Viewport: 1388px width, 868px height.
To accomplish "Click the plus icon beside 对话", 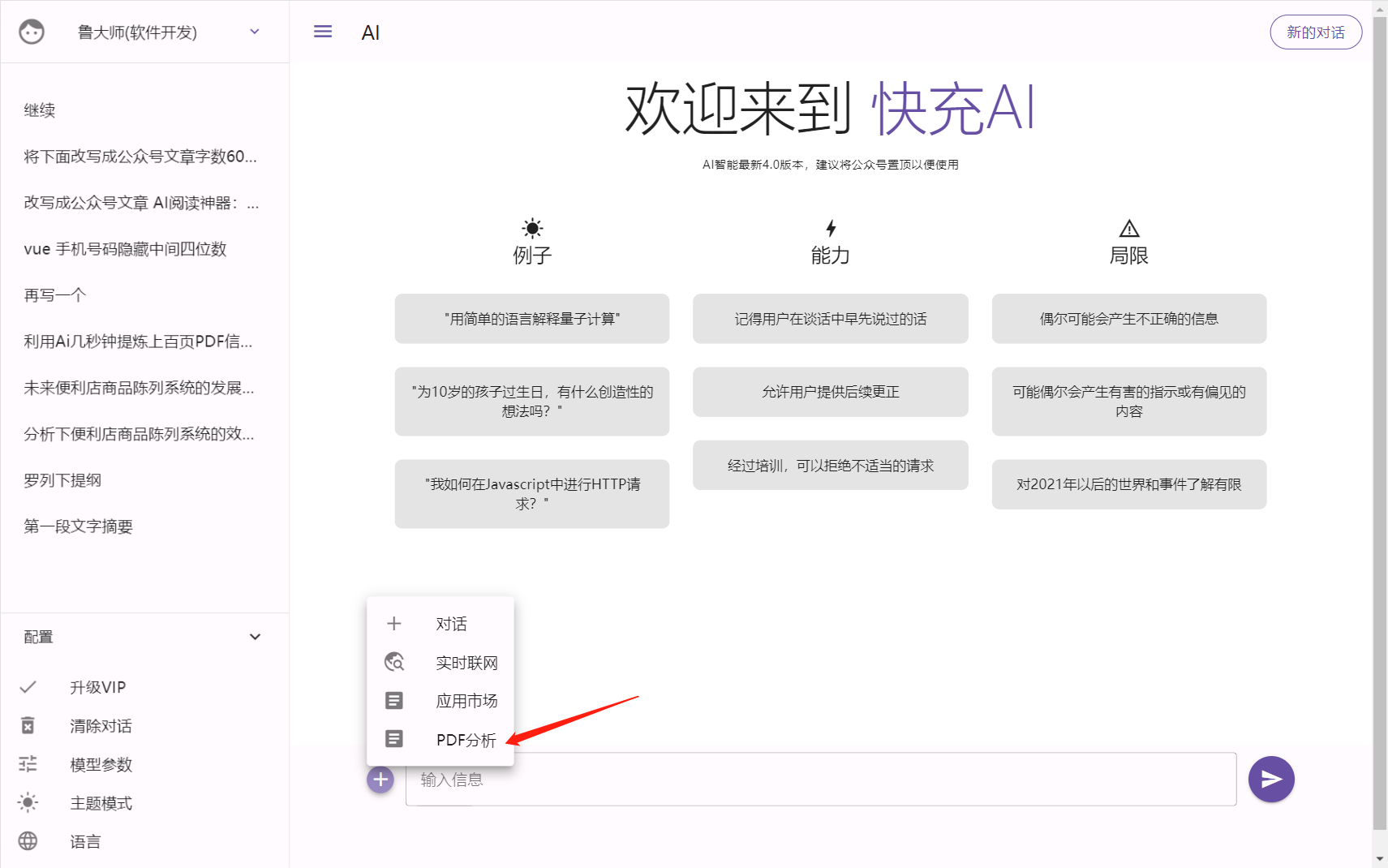I will click(394, 623).
